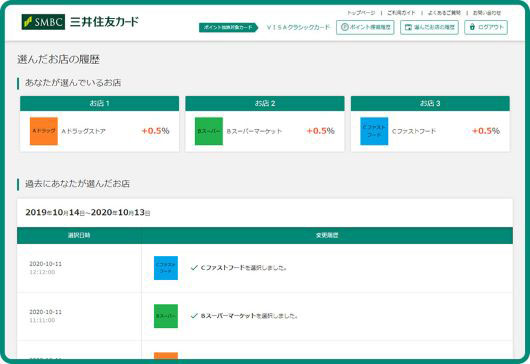Click the お店3 header
The height and width of the screenshot is (364, 530).
pyautogui.click(x=430, y=103)
